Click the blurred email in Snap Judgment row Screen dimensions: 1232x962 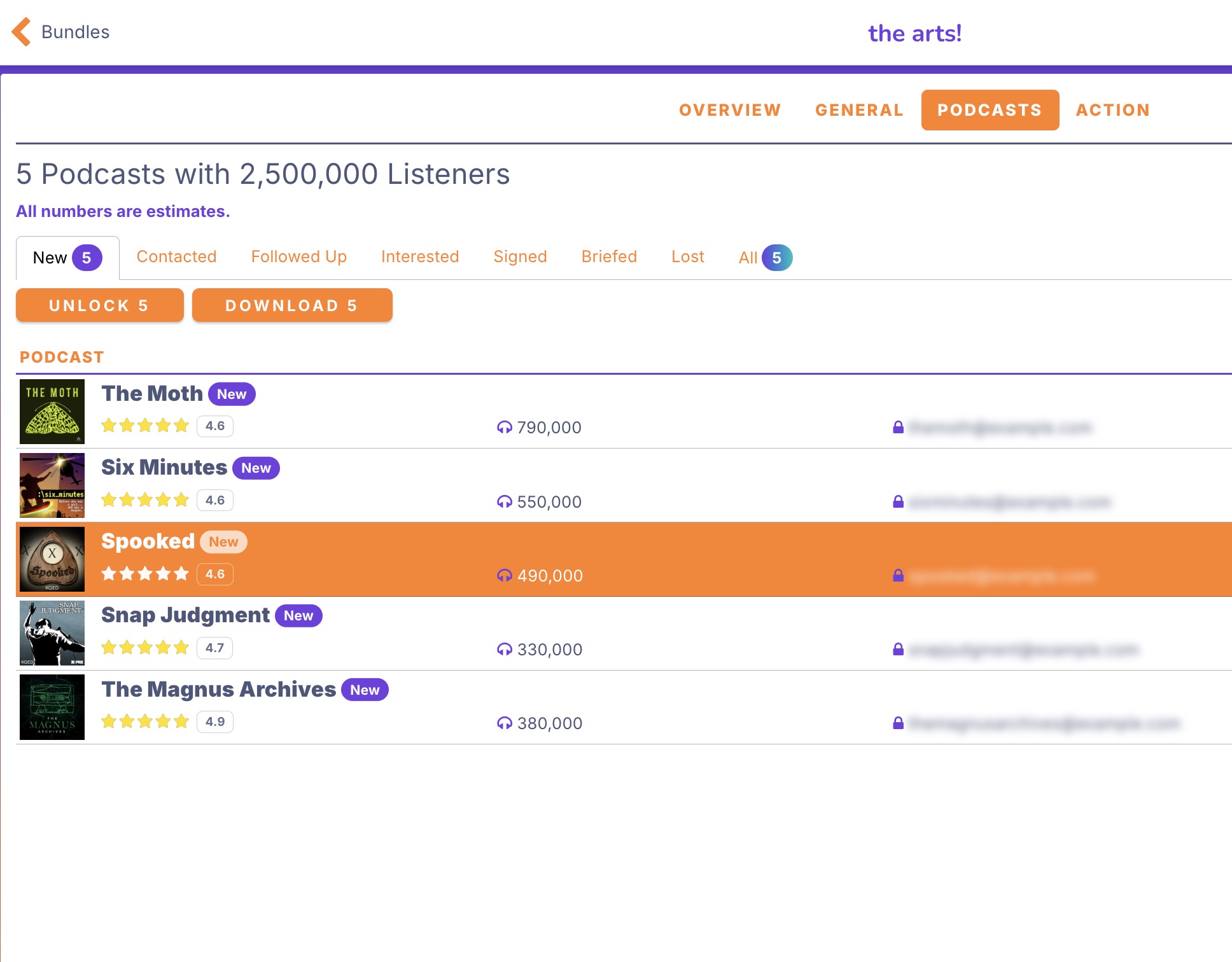click(1023, 649)
